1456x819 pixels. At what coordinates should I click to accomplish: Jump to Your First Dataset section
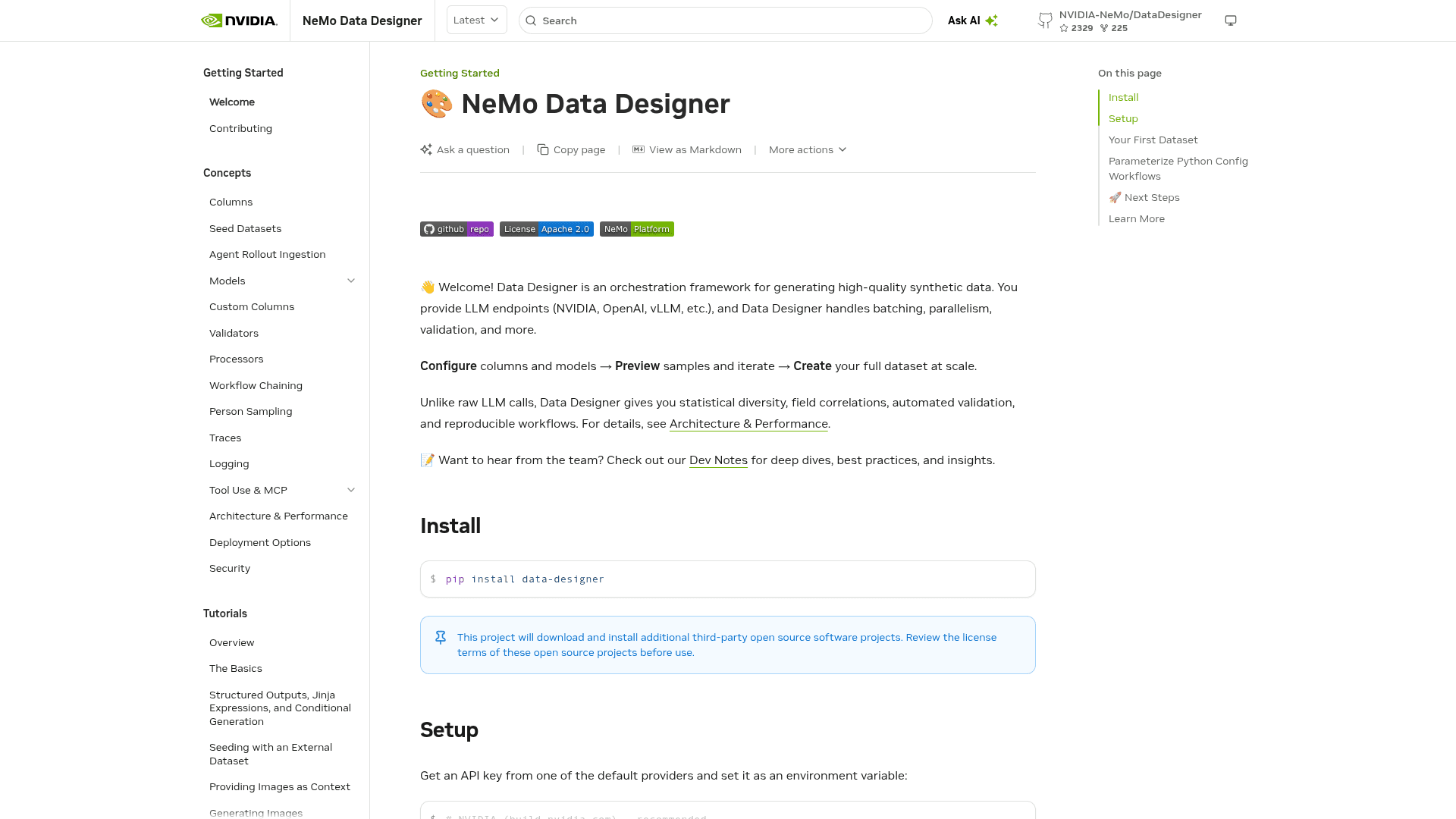(1153, 140)
